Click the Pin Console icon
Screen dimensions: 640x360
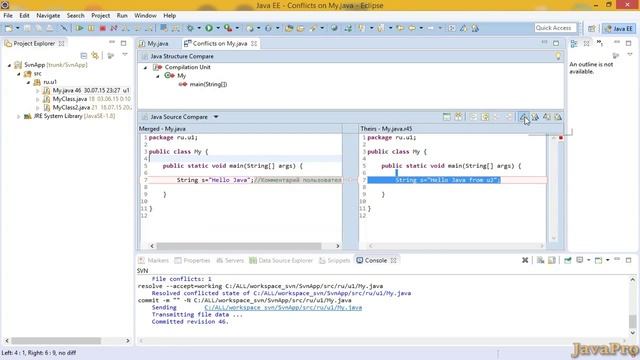click(568, 260)
